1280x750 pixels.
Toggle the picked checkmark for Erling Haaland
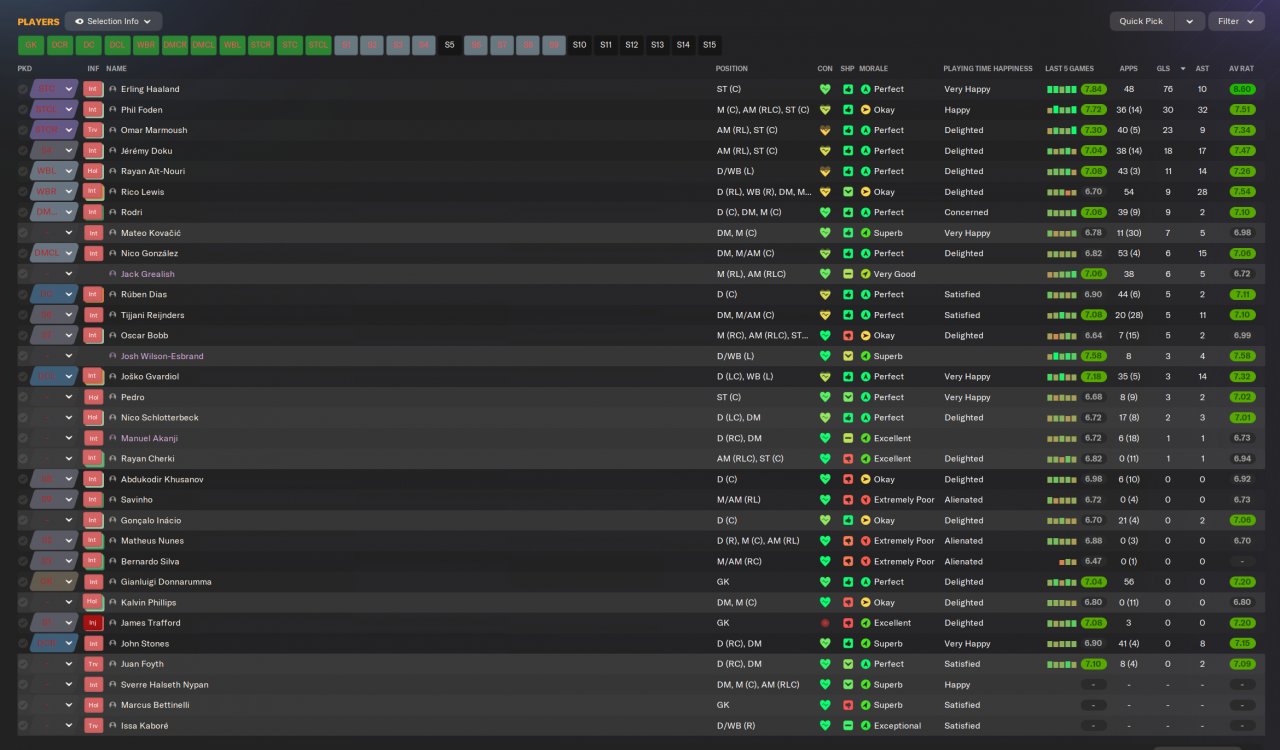23,89
